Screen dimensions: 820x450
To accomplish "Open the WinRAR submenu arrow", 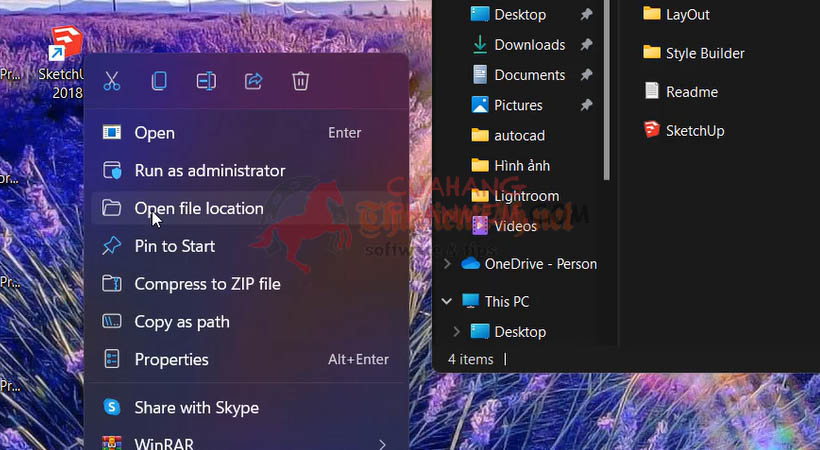I will coord(382,444).
